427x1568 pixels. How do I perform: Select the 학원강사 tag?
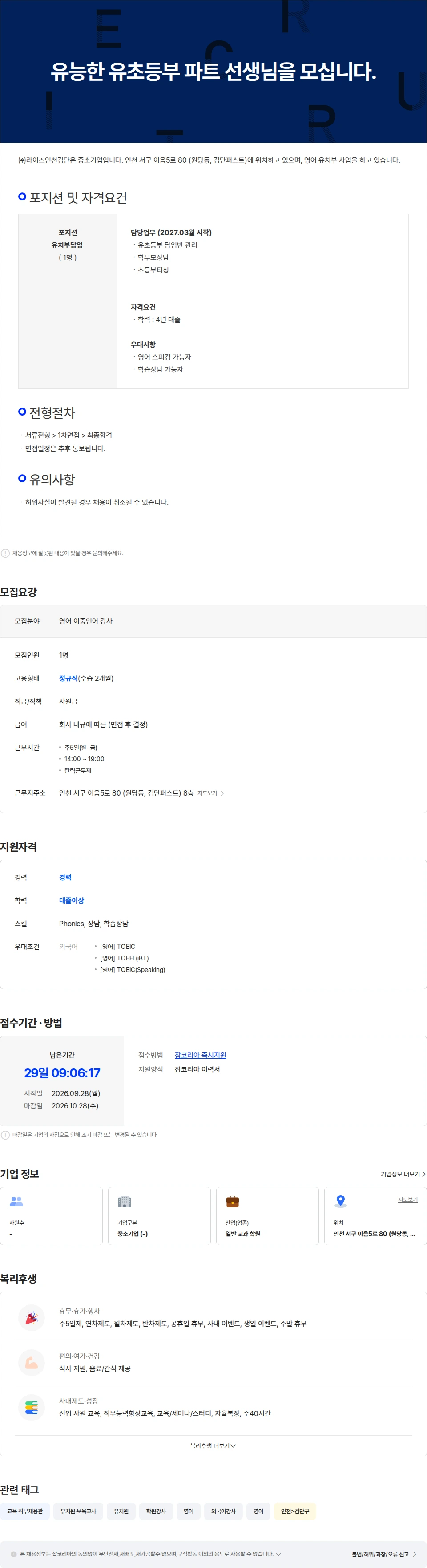[156, 1512]
